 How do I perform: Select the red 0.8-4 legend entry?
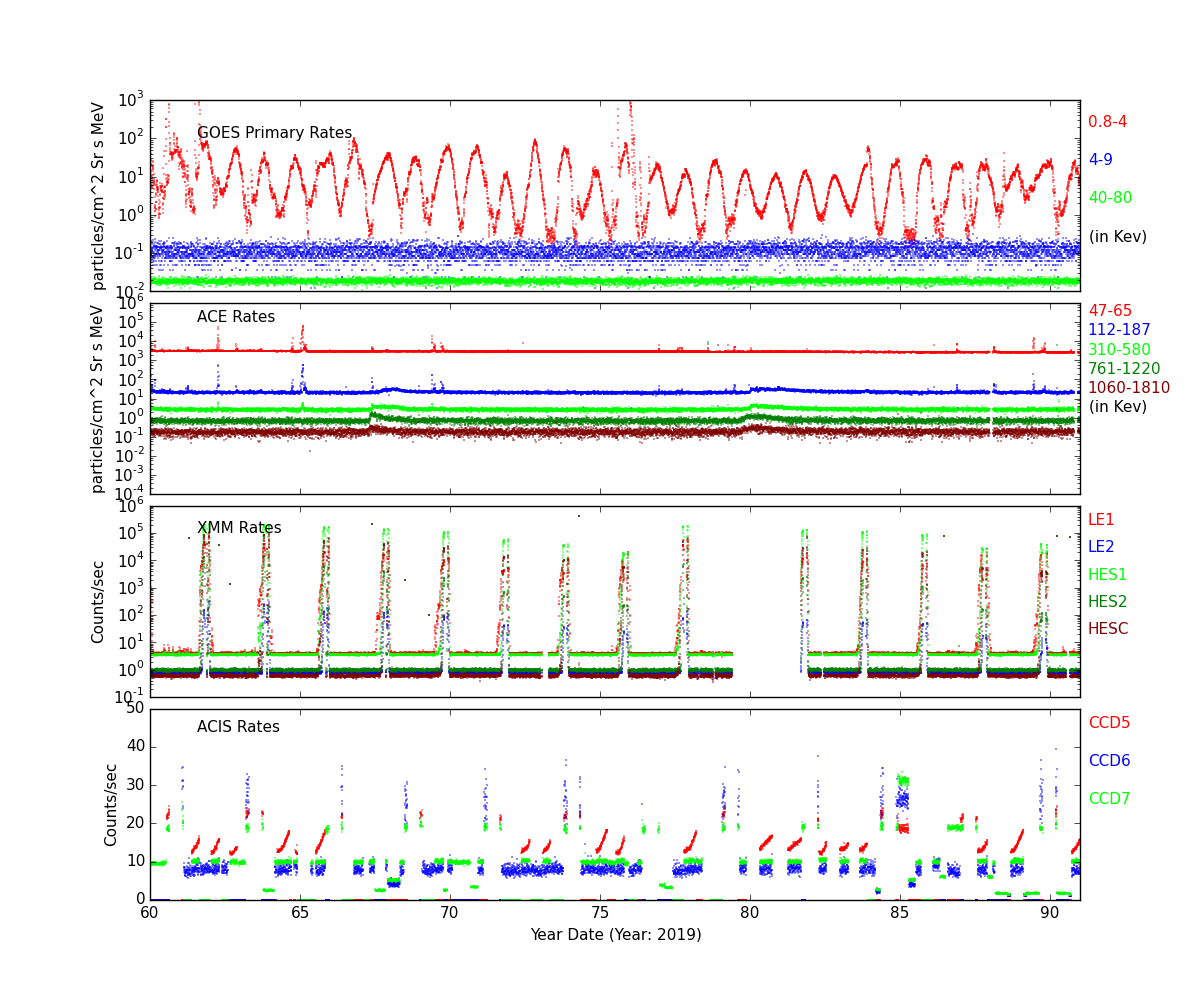(1107, 122)
